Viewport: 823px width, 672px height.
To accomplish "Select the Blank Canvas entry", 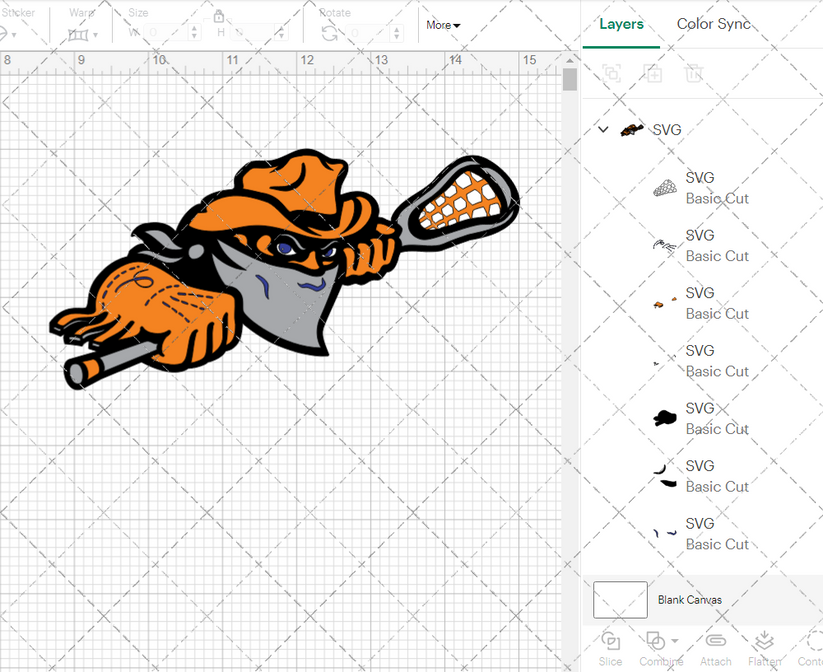I will (x=690, y=599).
